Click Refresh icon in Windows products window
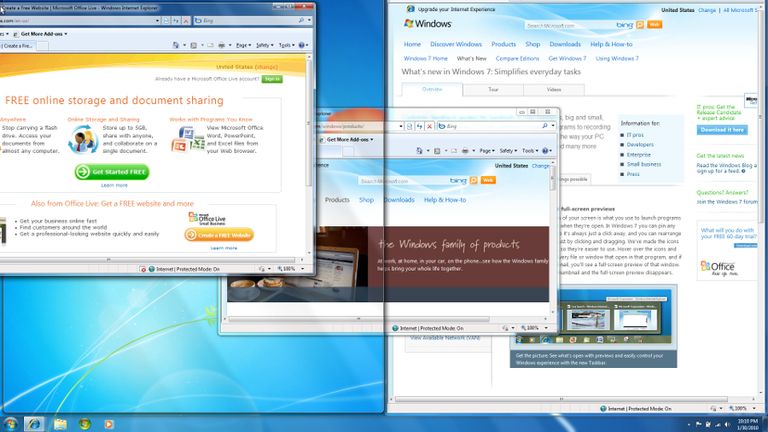The image size is (768, 432). (x=419, y=126)
